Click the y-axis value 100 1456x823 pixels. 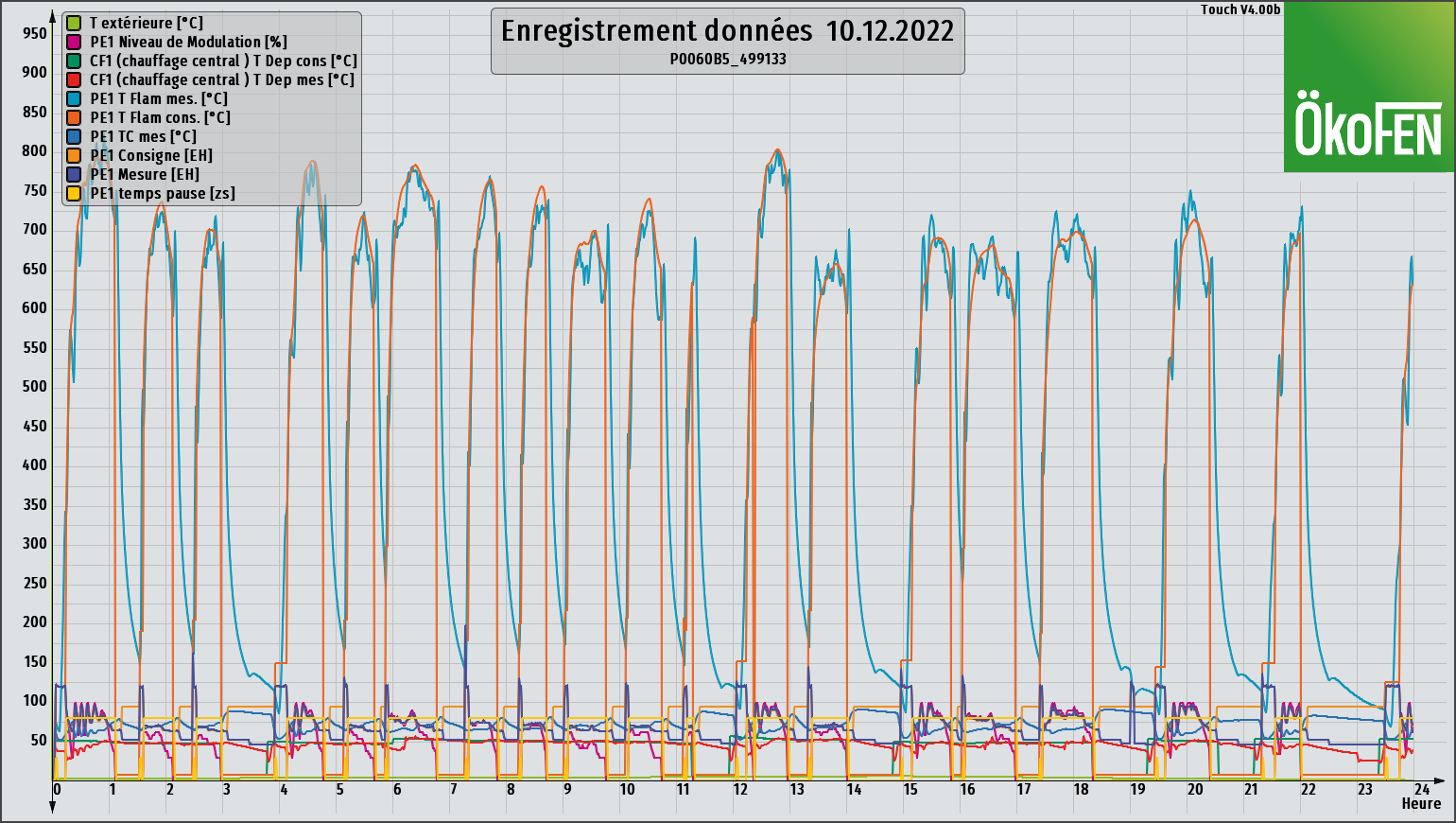pyautogui.click(x=34, y=700)
